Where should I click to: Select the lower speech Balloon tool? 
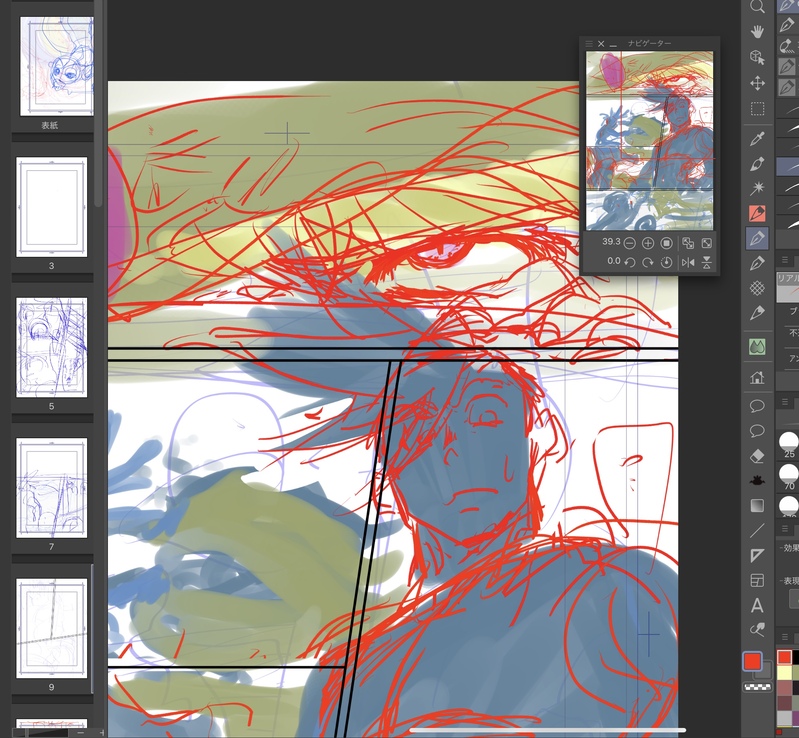pyautogui.click(x=757, y=431)
